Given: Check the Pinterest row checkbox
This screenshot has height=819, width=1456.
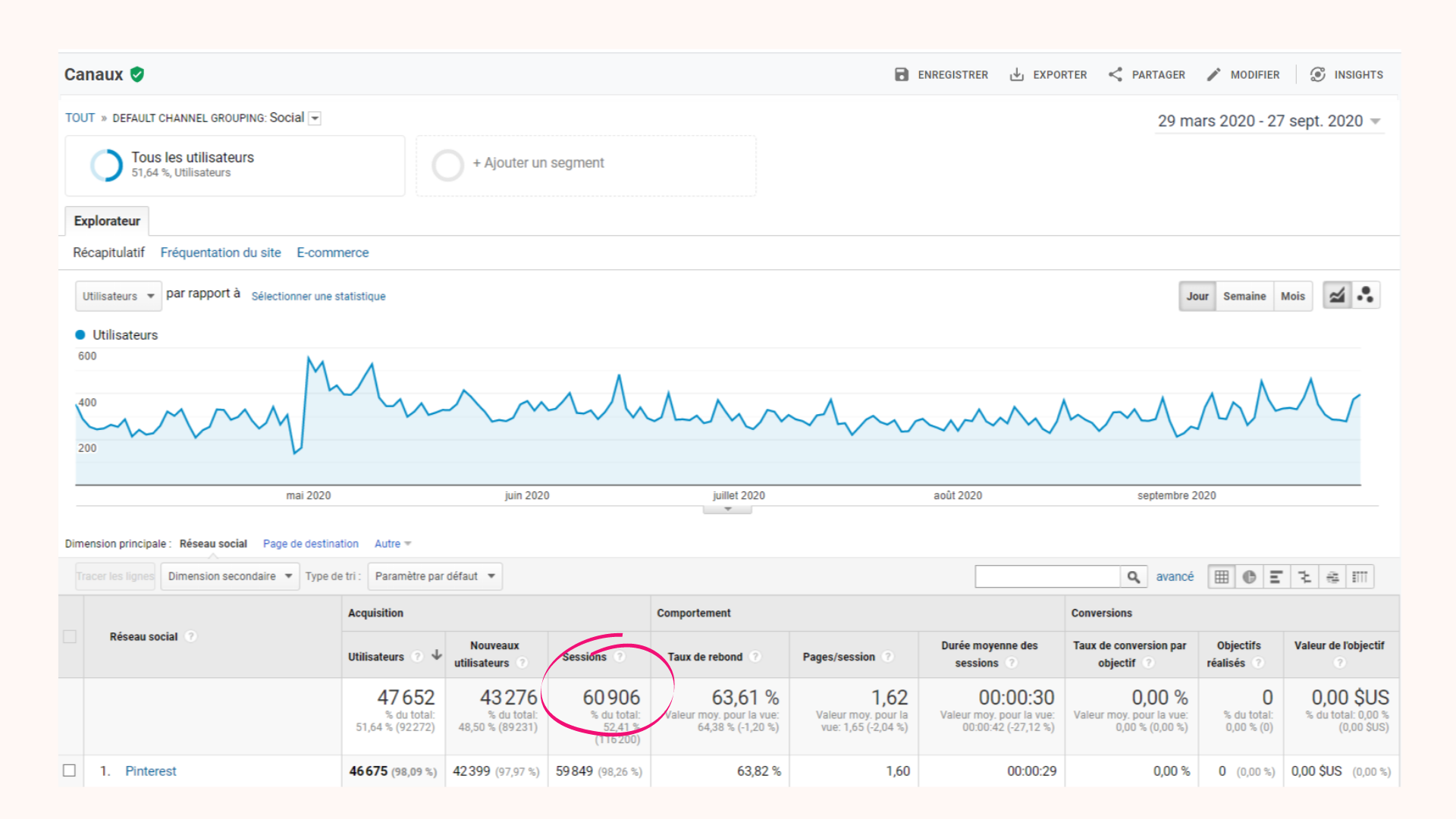Looking at the screenshot, I should (x=69, y=770).
